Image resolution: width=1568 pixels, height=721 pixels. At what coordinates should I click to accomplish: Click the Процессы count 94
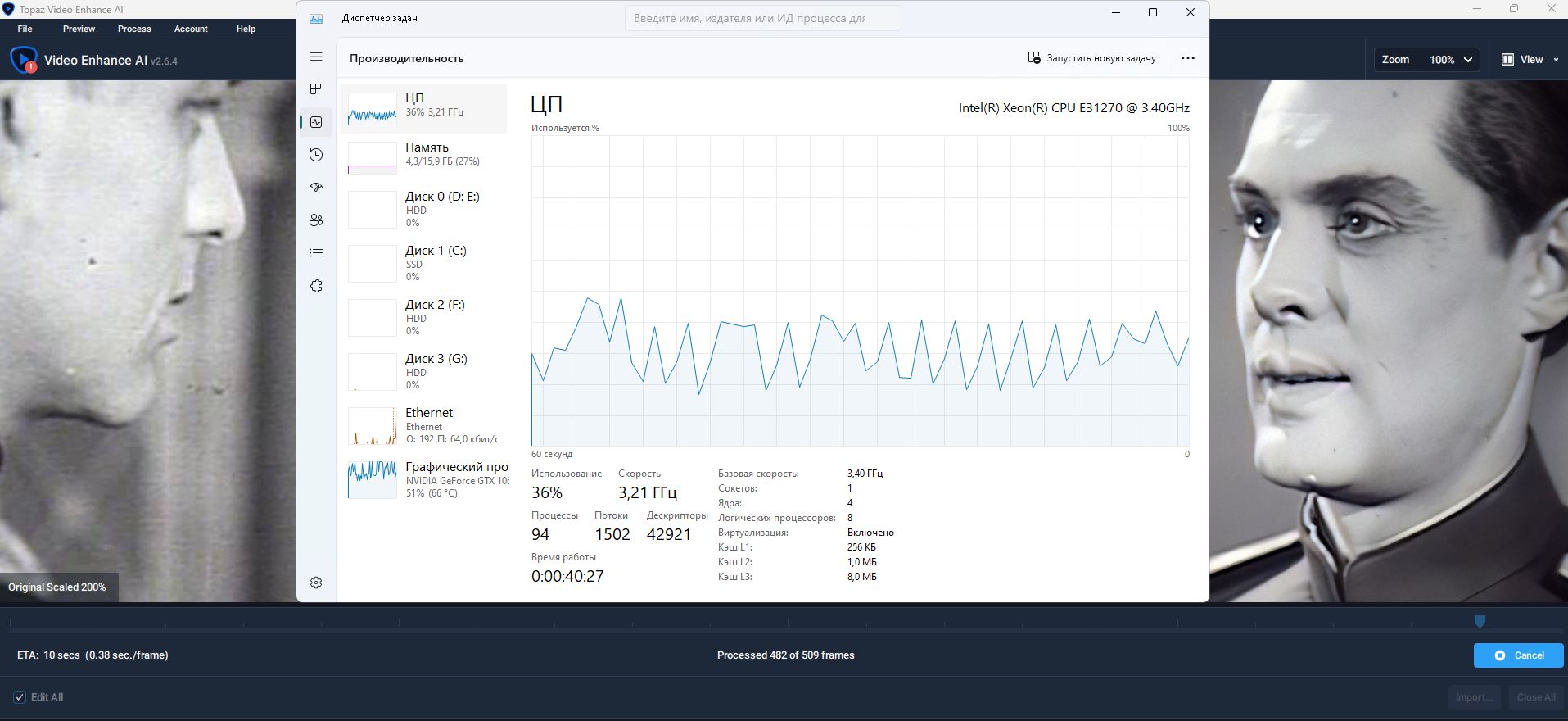540,534
